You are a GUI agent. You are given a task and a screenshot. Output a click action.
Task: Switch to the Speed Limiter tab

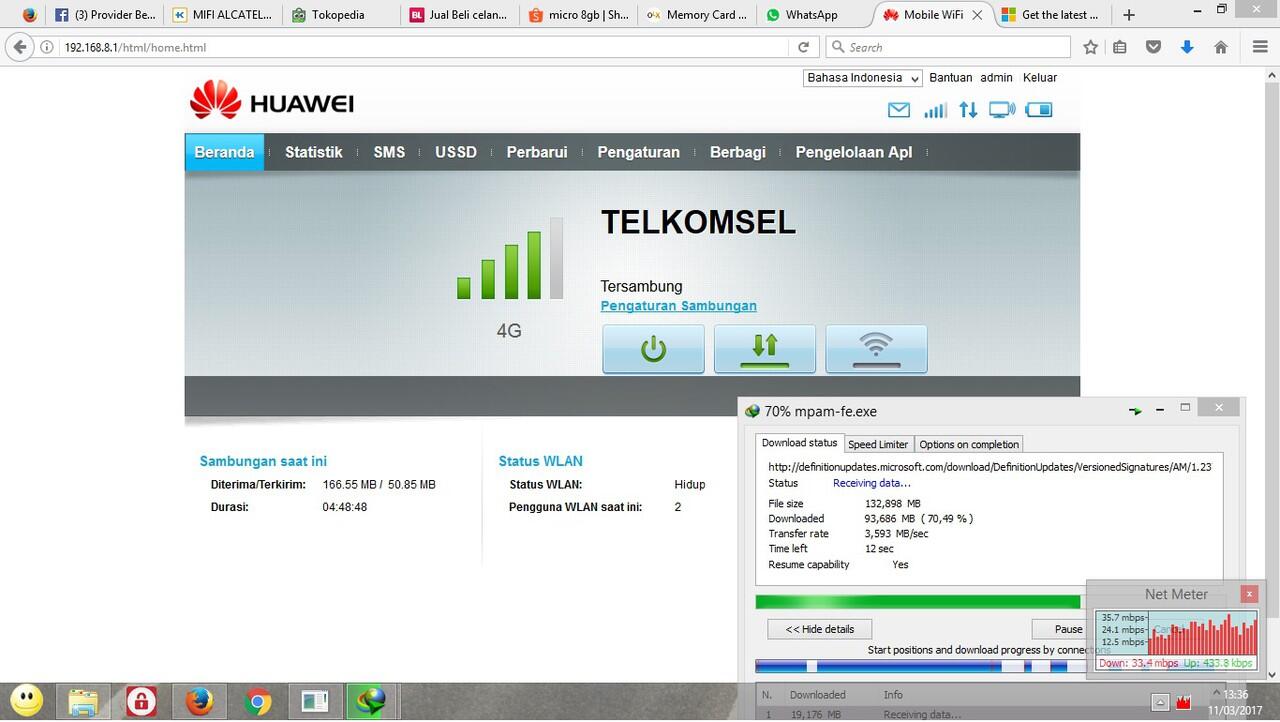878,444
